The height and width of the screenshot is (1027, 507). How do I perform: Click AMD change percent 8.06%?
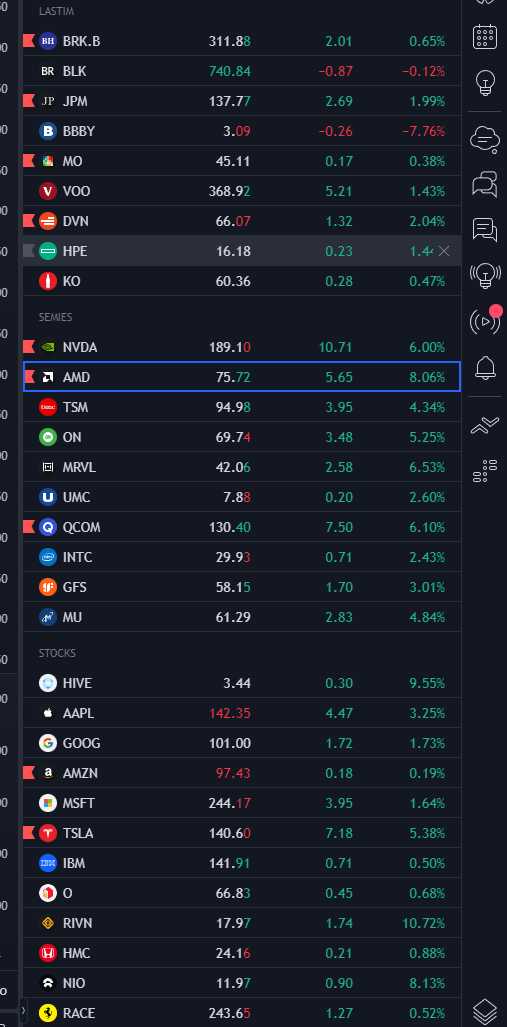tap(427, 377)
